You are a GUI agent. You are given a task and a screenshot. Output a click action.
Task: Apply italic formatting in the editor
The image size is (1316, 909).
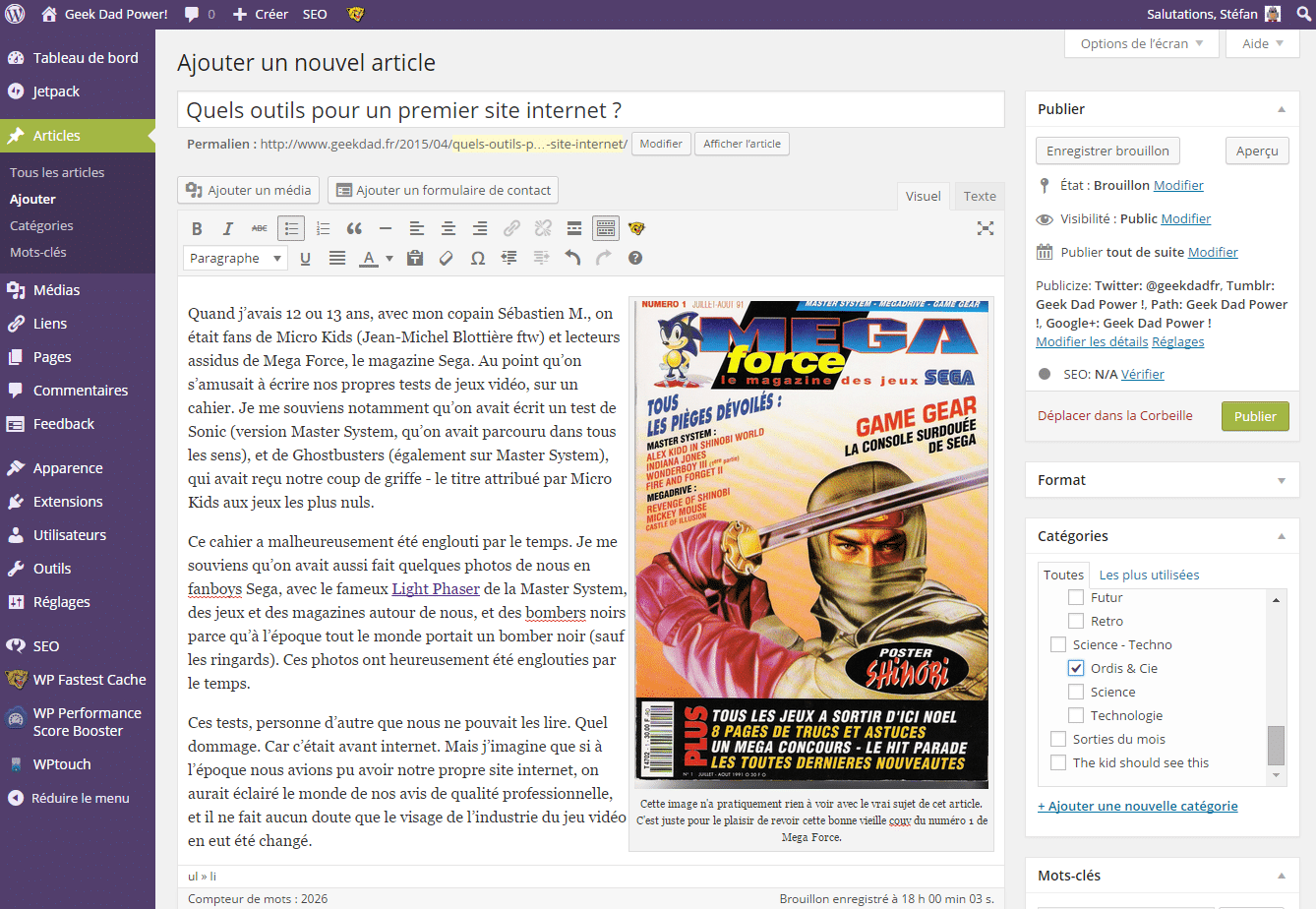pyautogui.click(x=228, y=228)
